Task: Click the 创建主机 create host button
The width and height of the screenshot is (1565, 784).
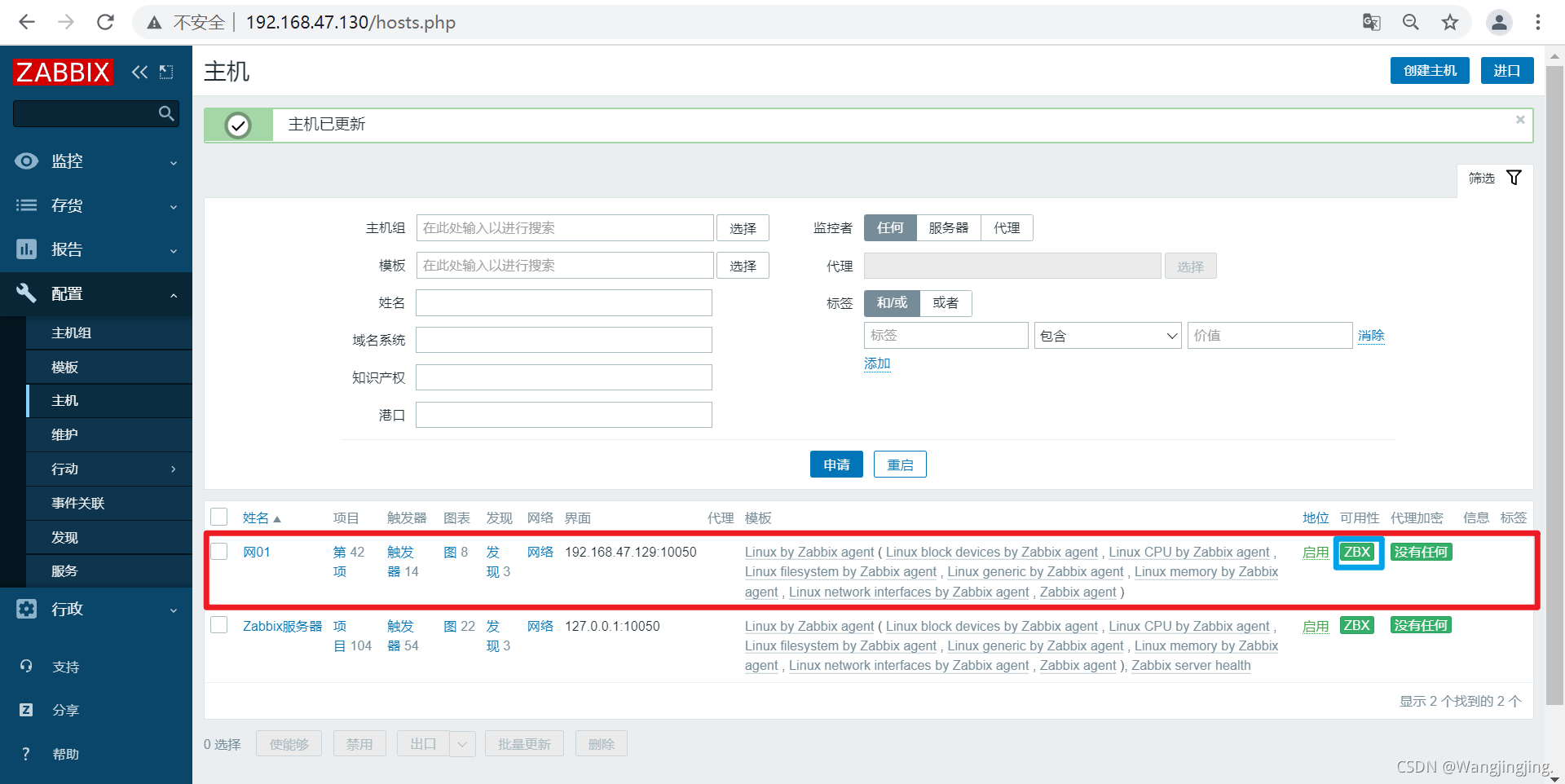Action: pos(1430,70)
